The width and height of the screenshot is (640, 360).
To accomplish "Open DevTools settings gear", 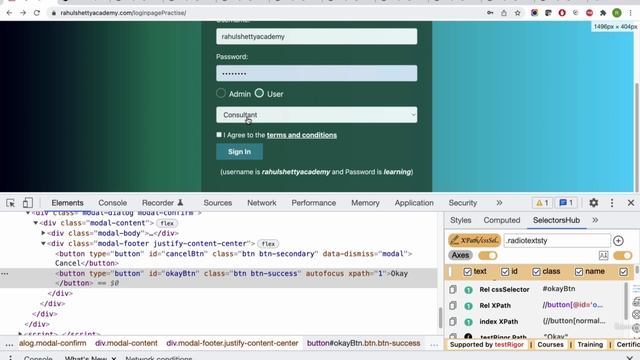I will tap(593, 202).
